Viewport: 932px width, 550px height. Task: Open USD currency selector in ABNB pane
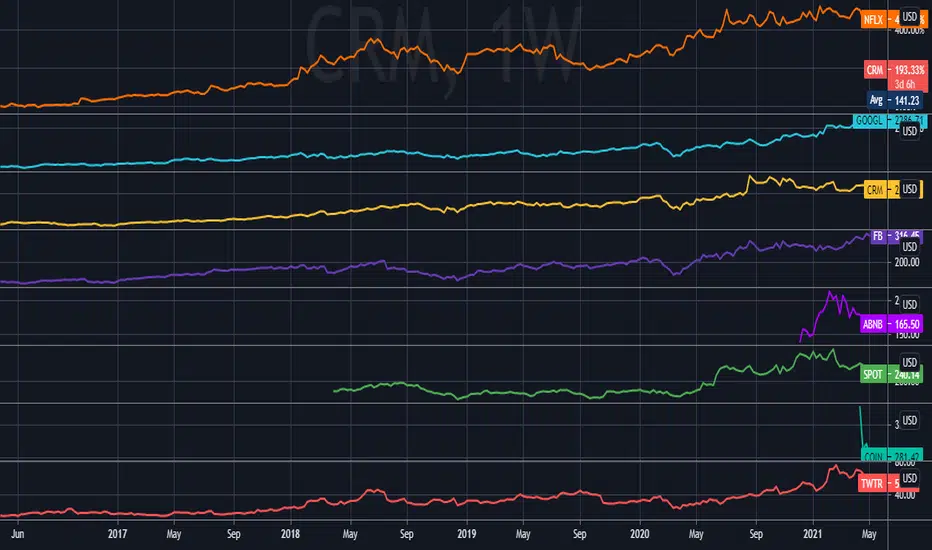click(x=909, y=304)
